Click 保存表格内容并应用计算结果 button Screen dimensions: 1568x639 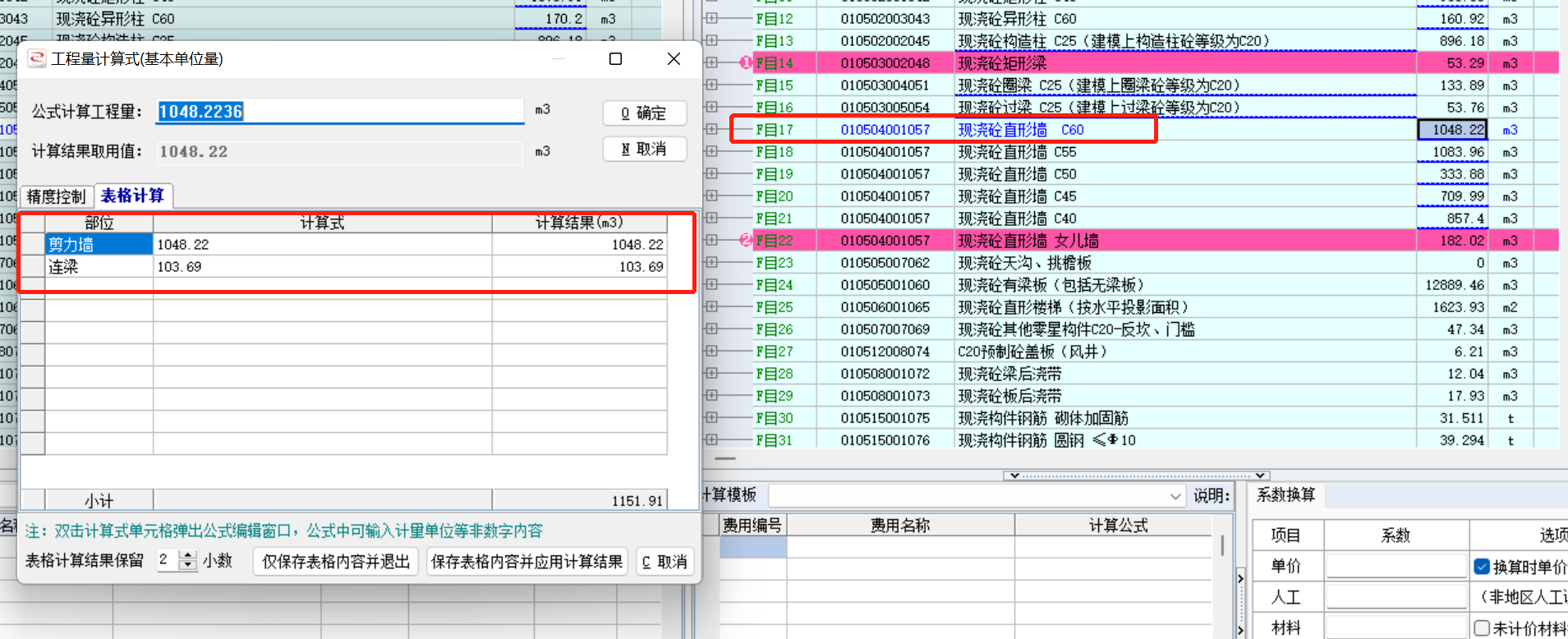[x=527, y=562]
